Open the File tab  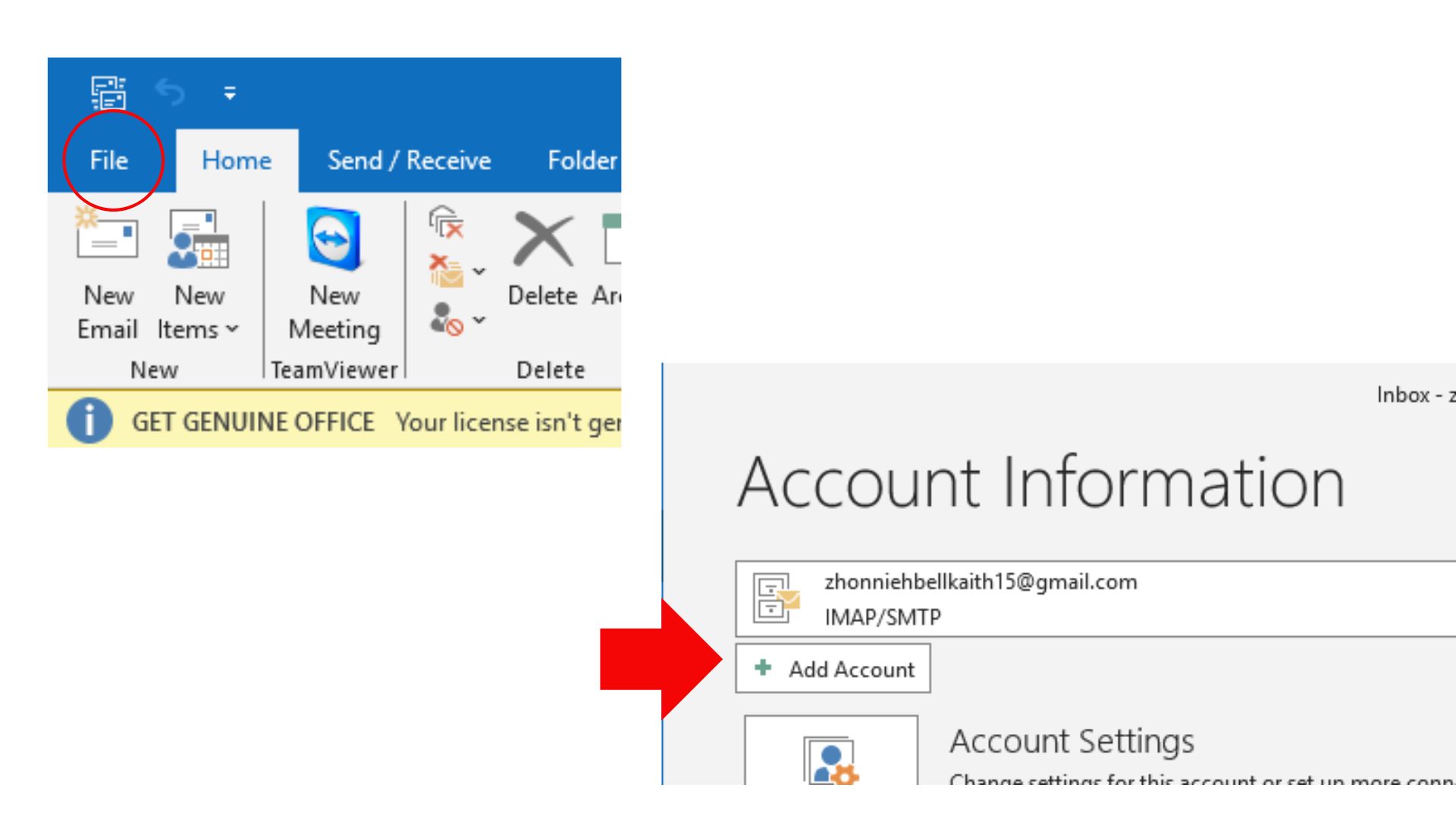pyautogui.click(x=109, y=160)
